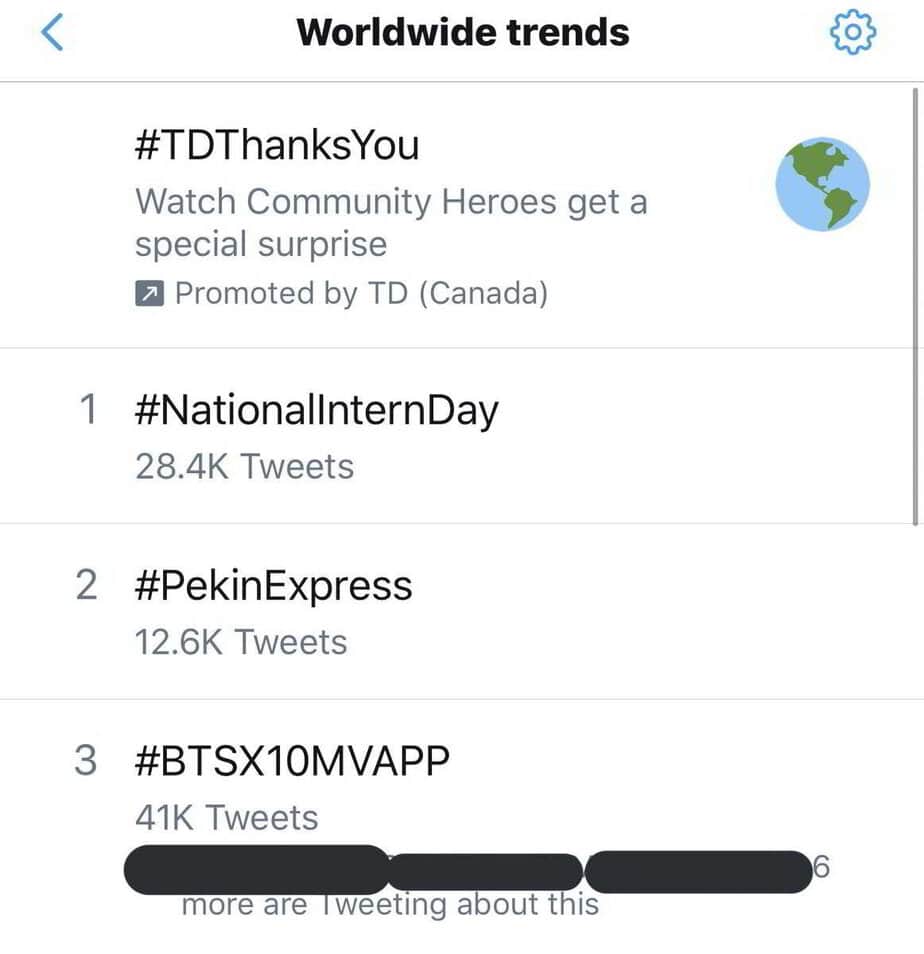Tap rank number 2 beside #PekinExpress
This screenshot has height=954, width=924.
coord(87,586)
